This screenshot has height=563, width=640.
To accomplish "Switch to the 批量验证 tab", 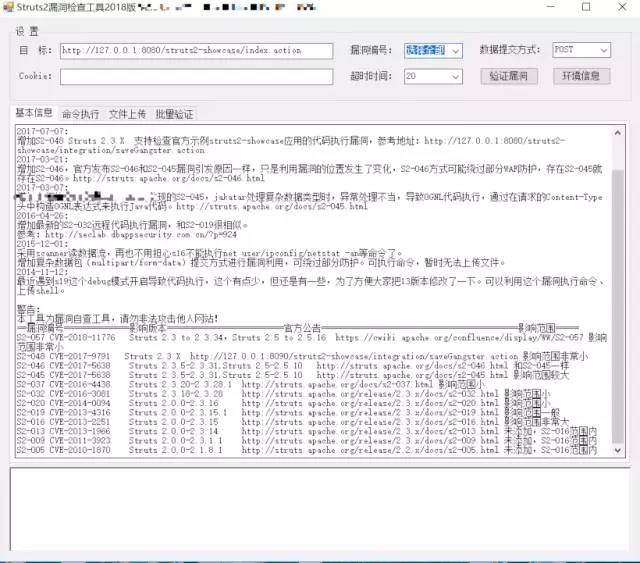I will point(174,114).
